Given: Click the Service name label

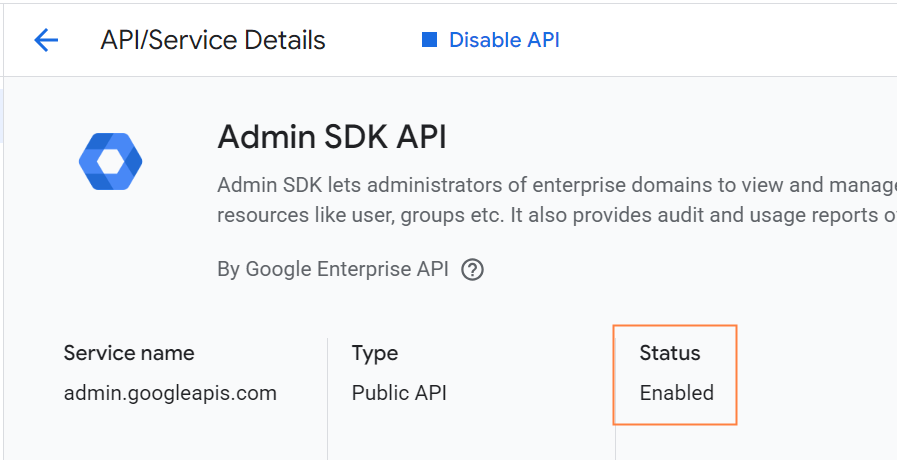Looking at the screenshot, I should click(129, 353).
